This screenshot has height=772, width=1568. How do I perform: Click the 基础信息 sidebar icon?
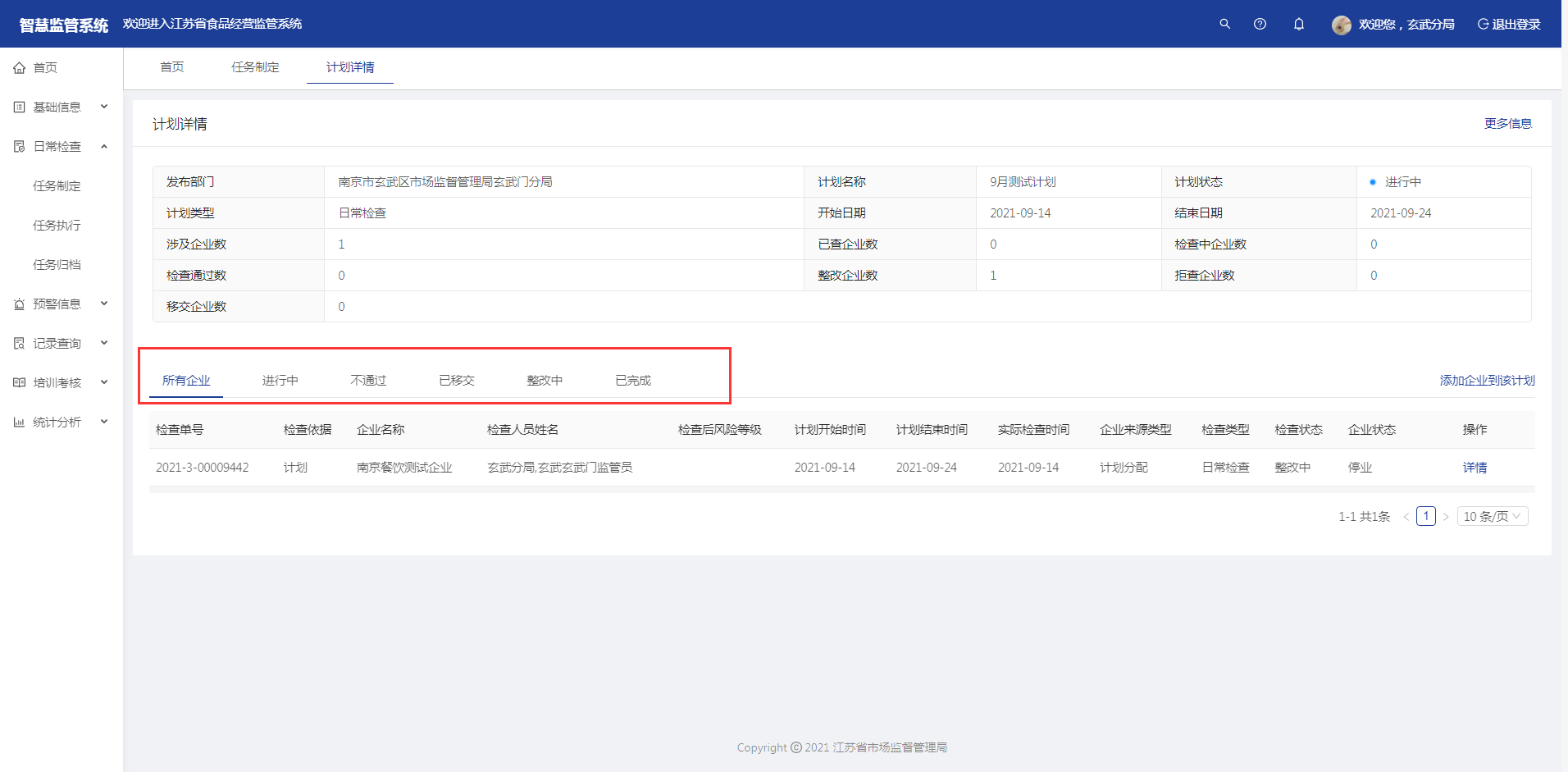click(x=20, y=107)
